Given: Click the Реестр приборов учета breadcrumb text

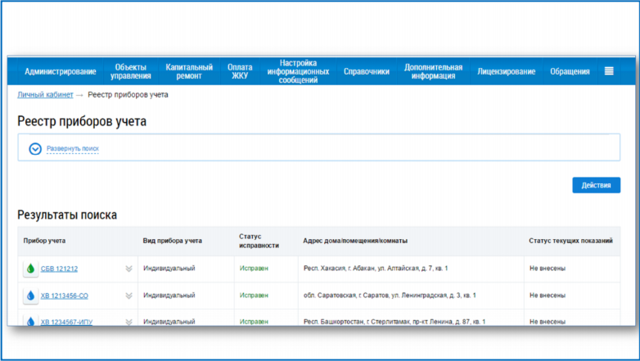Looking at the screenshot, I should coord(128,95).
